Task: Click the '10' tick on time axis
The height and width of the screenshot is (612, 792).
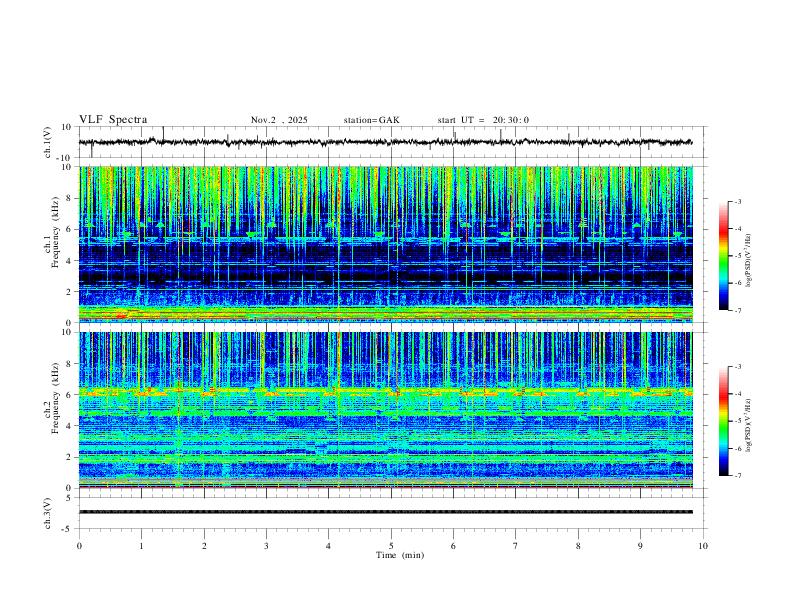Action: coord(703,546)
